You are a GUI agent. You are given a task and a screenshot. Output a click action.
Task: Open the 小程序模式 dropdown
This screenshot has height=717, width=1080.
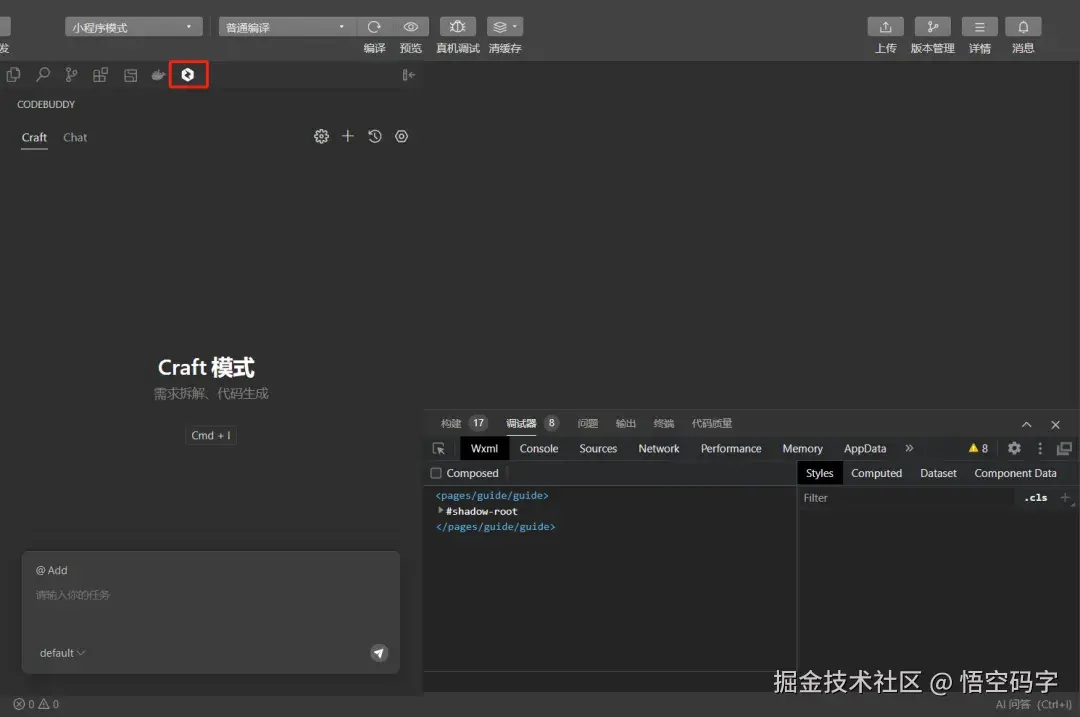131,26
